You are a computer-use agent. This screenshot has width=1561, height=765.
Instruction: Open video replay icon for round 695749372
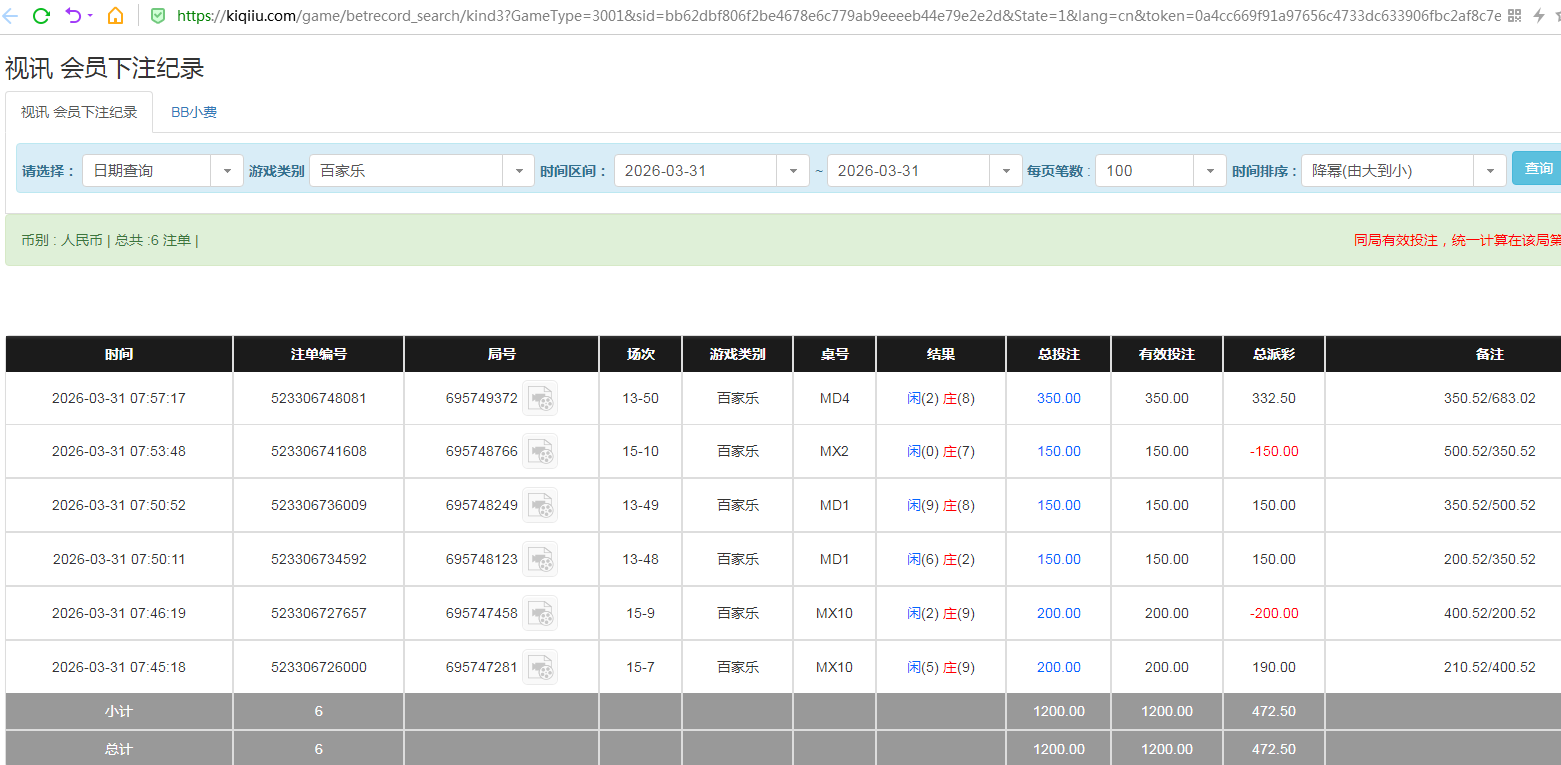pos(540,398)
